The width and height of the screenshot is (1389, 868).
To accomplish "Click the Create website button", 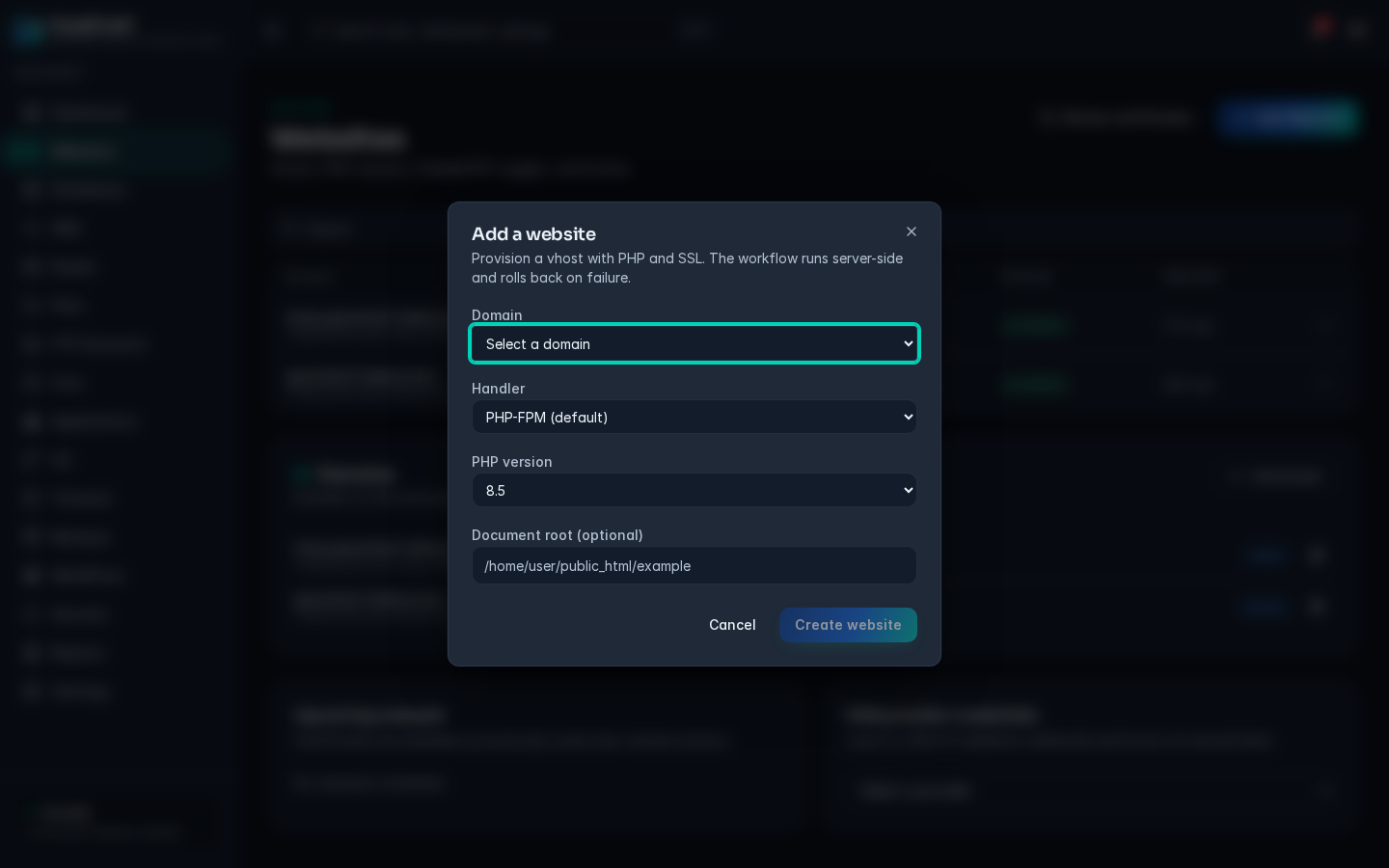I will click(848, 625).
